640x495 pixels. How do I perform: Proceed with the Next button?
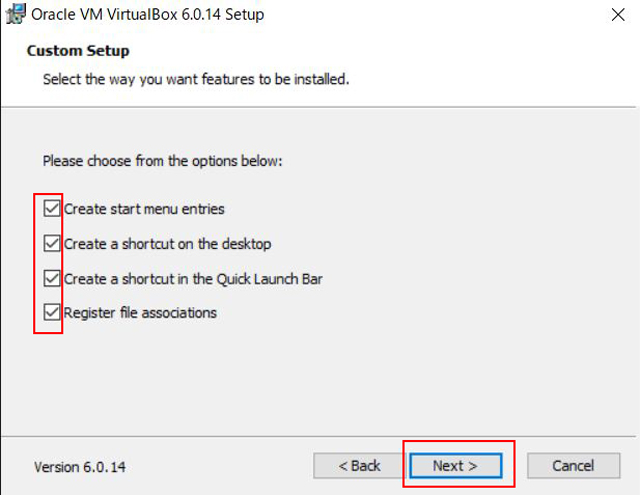(456, 466)
